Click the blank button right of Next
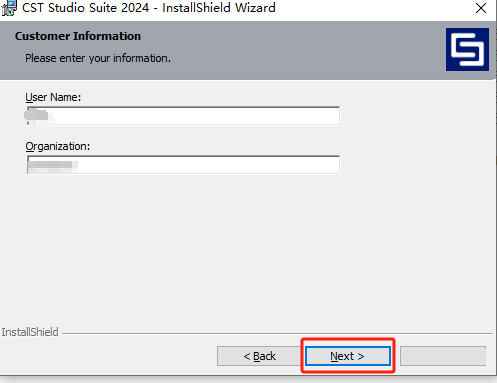Image resolution: width=497 pixels, height=383 pixels. pos(443,356)
